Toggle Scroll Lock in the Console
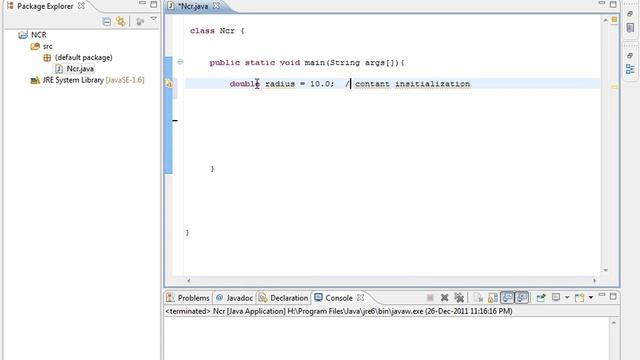This screenshot has height=360, width=640. click(x=493, y=298)
